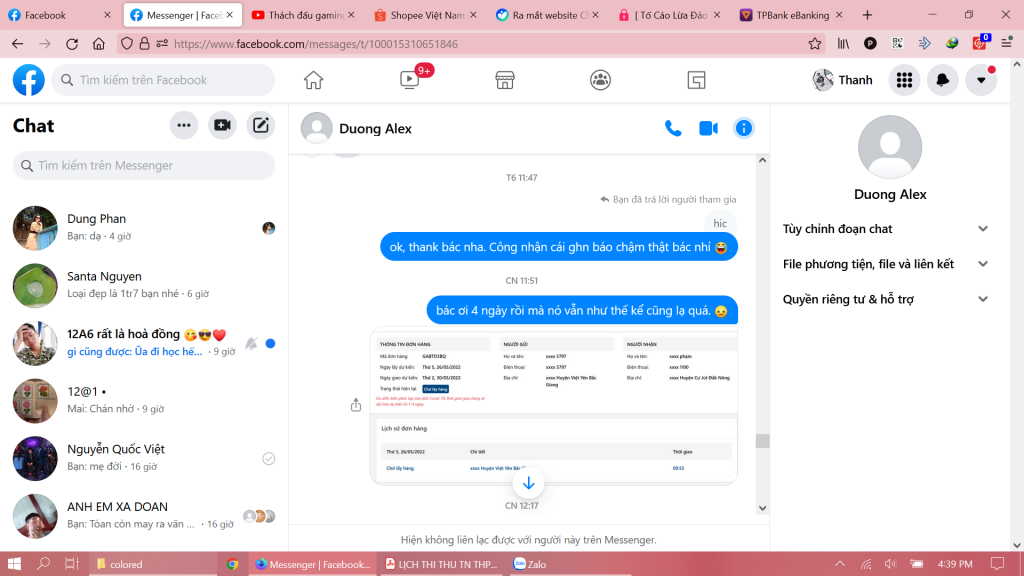Open the Facebook Groups icon
This screenshot has width=1024, height=576.
(x=600, y=80)
